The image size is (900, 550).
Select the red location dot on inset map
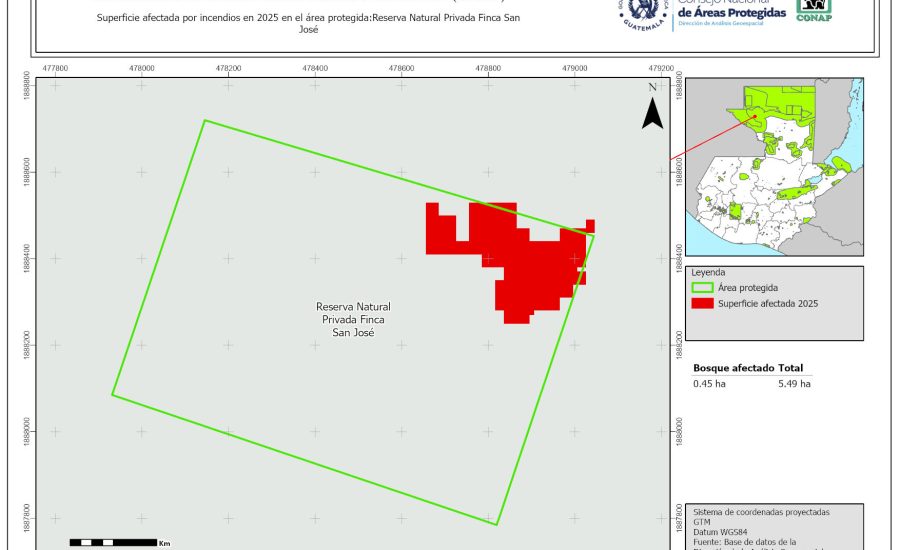755,116
